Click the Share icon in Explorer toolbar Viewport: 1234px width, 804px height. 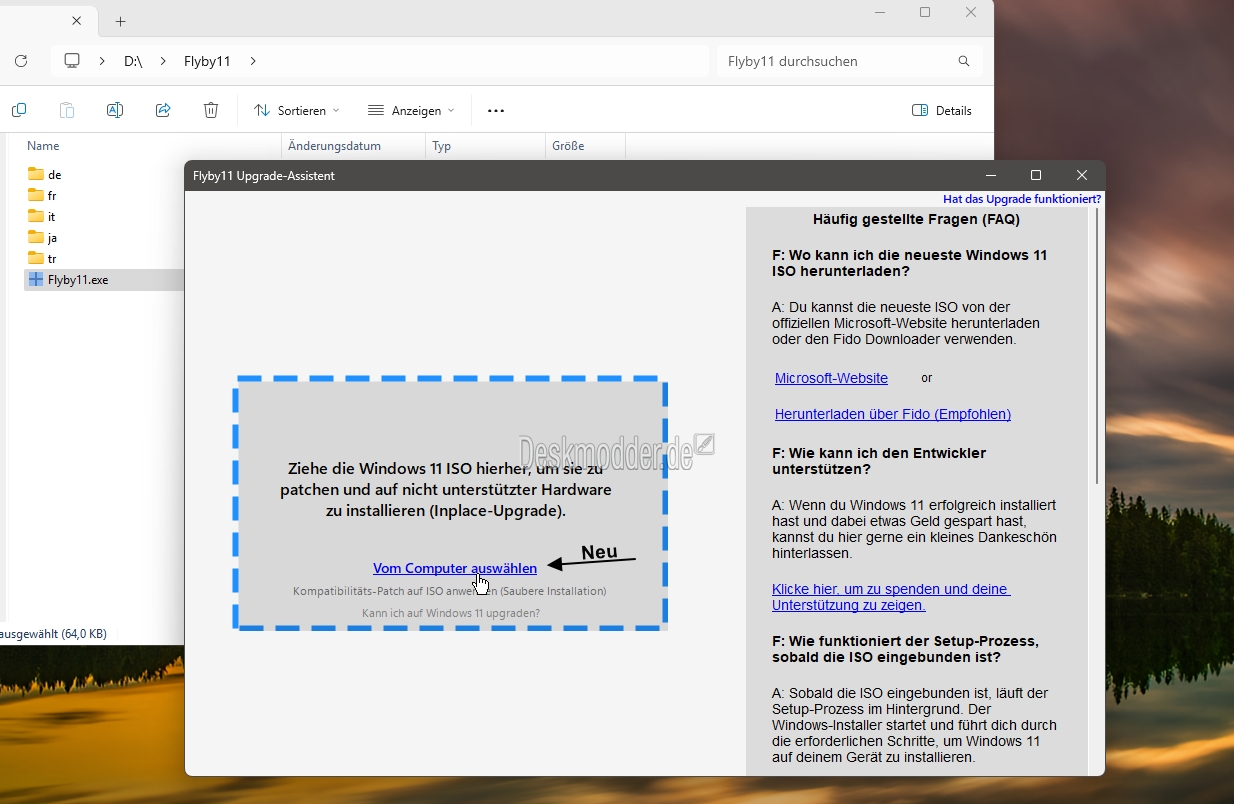[163, 110]
